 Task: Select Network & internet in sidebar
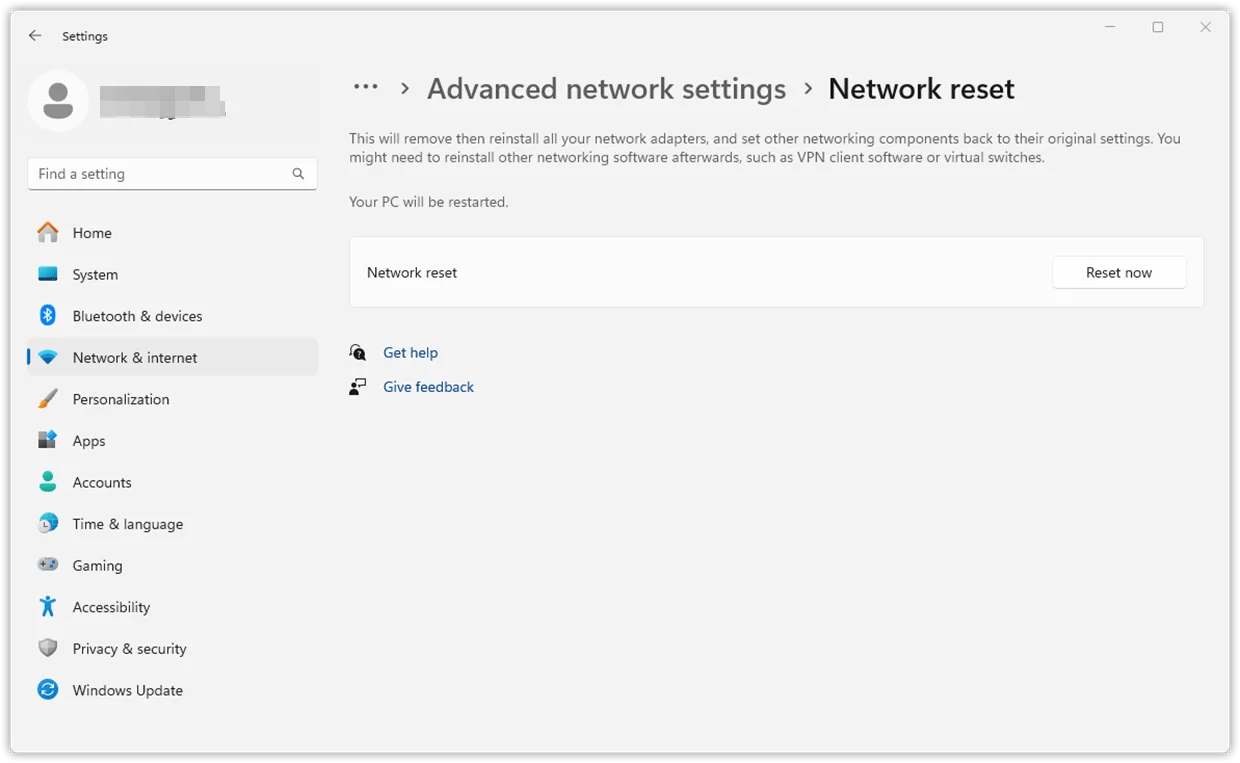click(172, 357)
